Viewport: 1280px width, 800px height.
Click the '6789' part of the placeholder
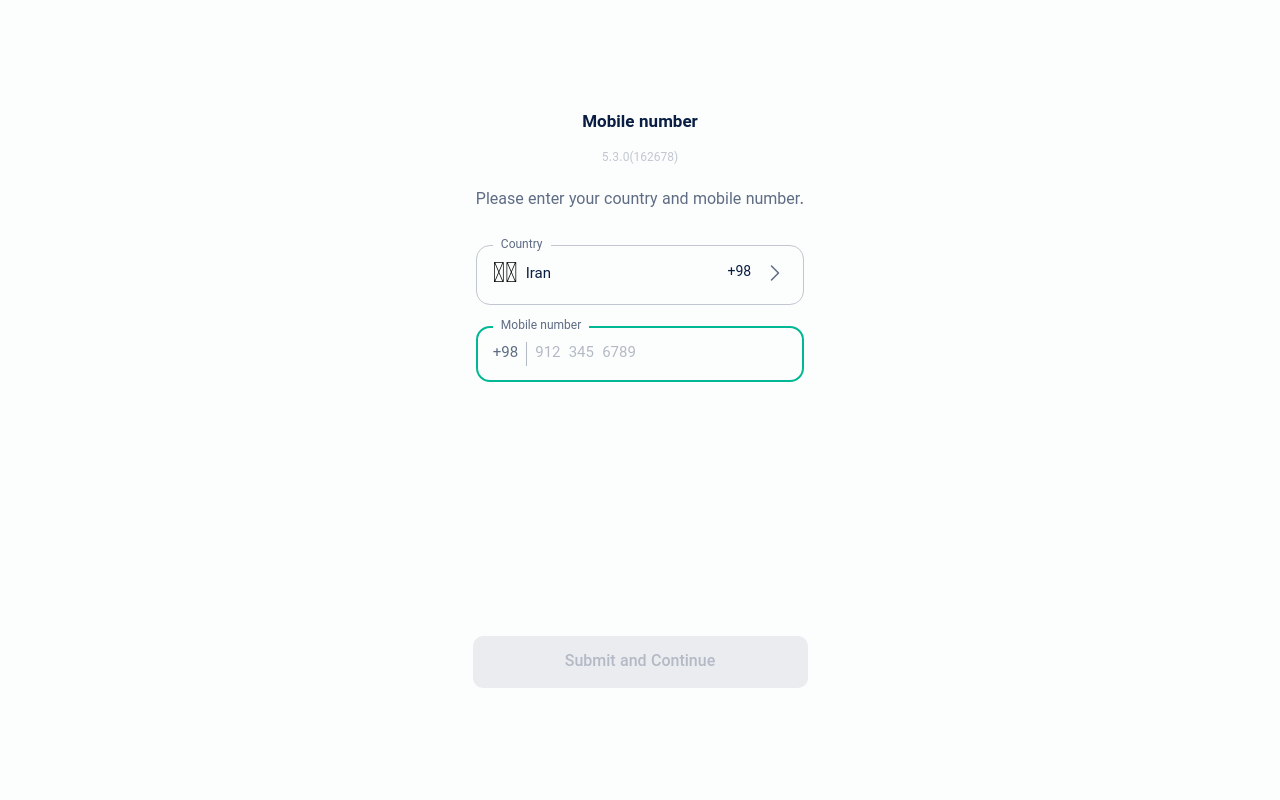pyautogui.click(x=619, y=352)
